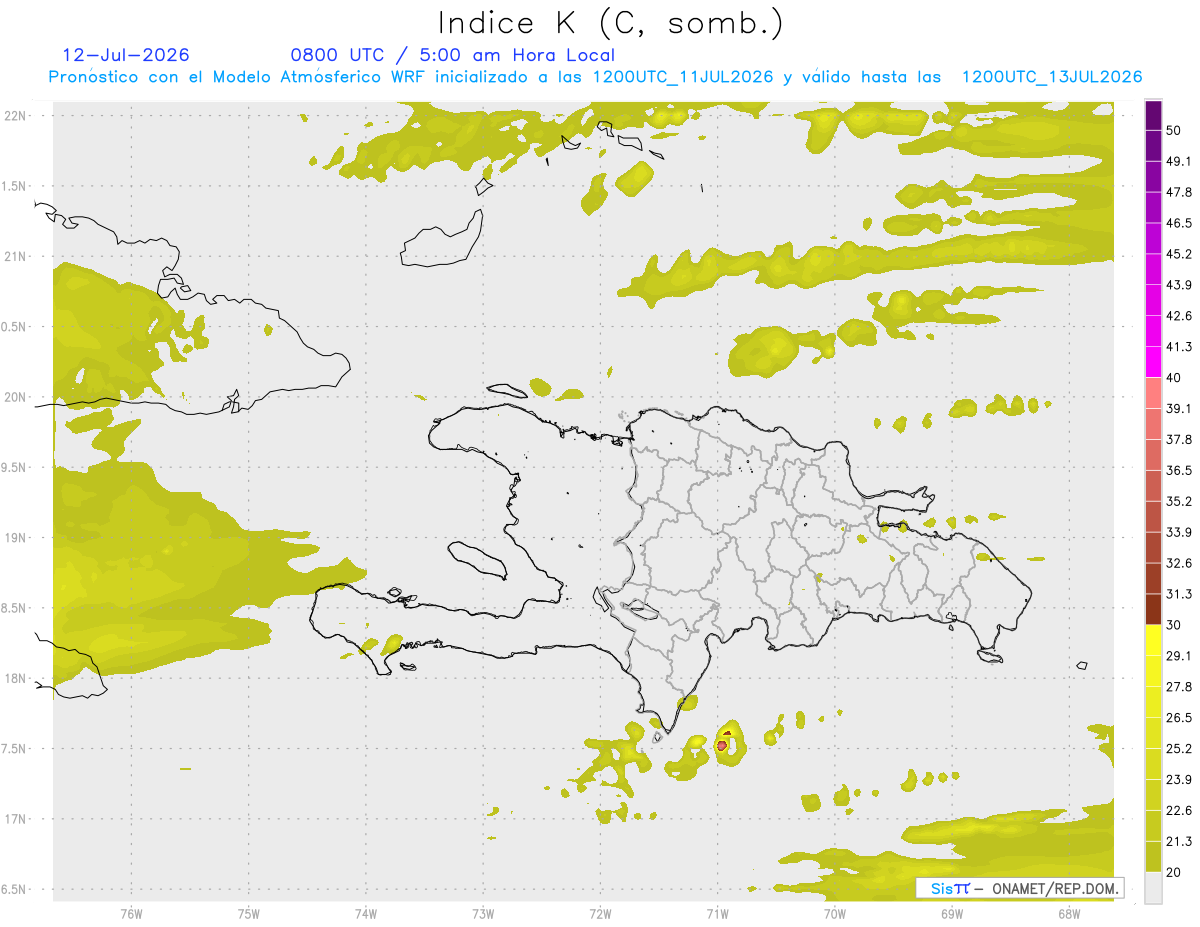Click the grey colorbar segment below 20
Screen dimensions: 1200x927
(1153, 888)
